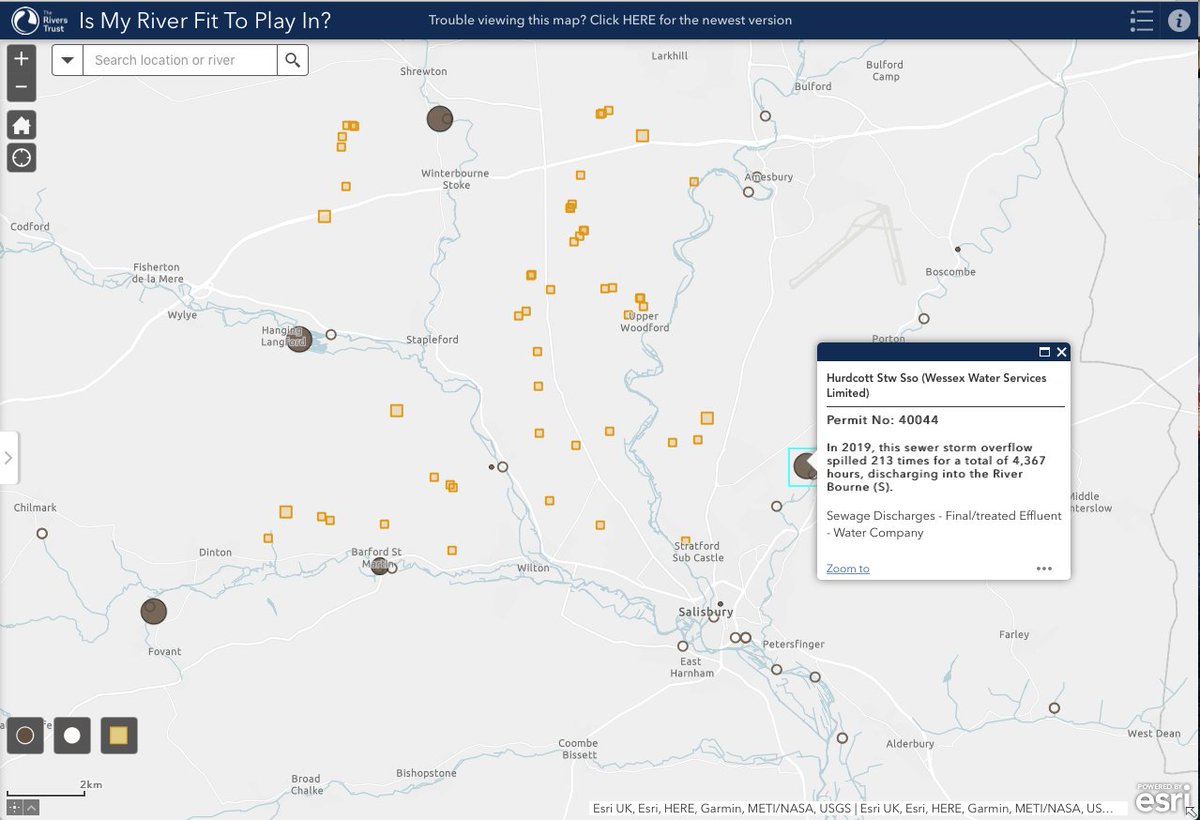Open popup more options ellipsis

[x=1044, y=568]
